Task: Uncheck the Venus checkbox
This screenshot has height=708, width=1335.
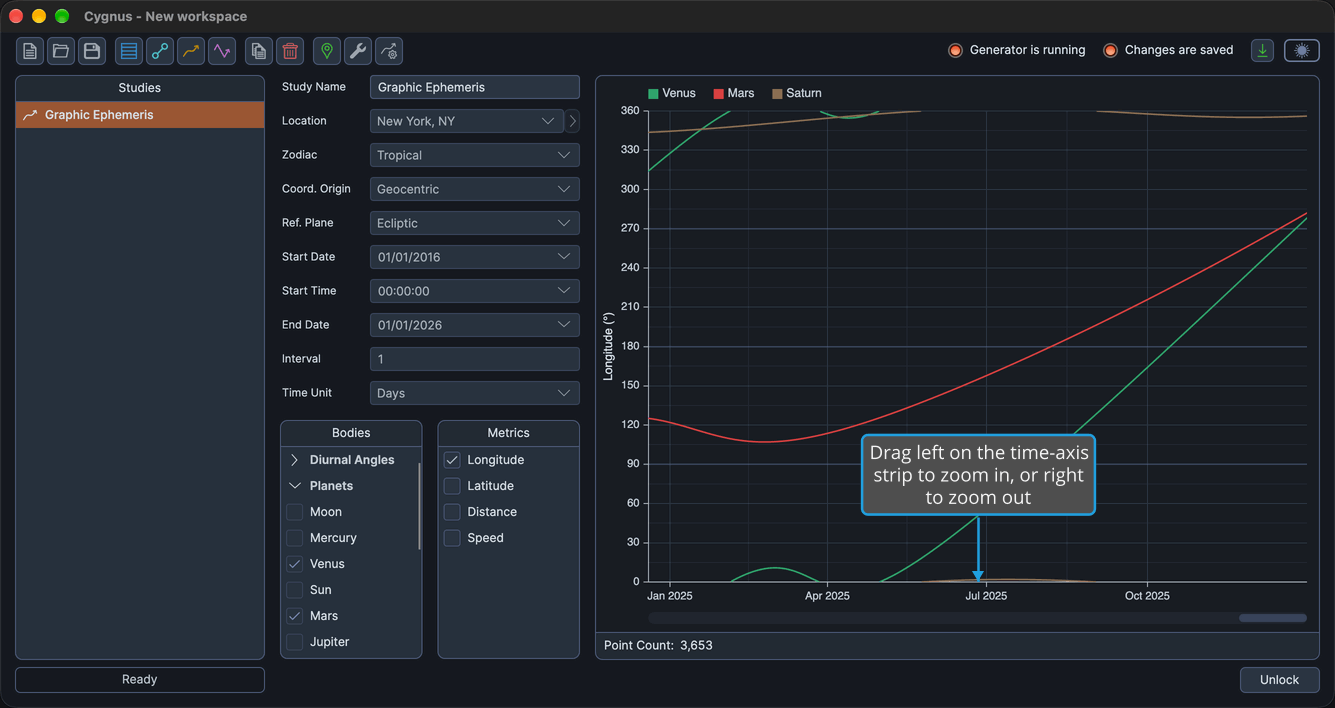Action: [x=295, y=564]
